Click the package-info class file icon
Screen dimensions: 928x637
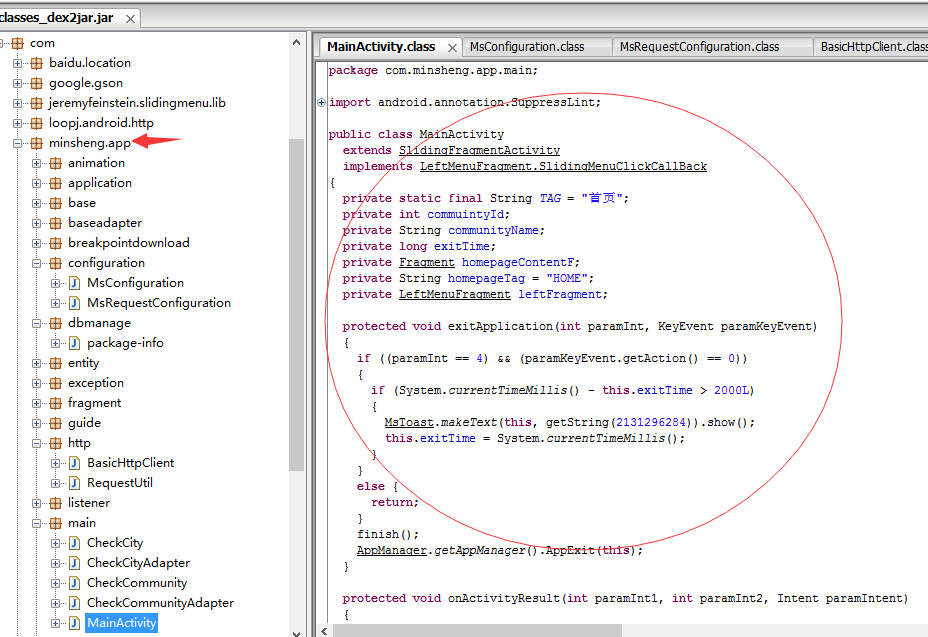[75, 343]
